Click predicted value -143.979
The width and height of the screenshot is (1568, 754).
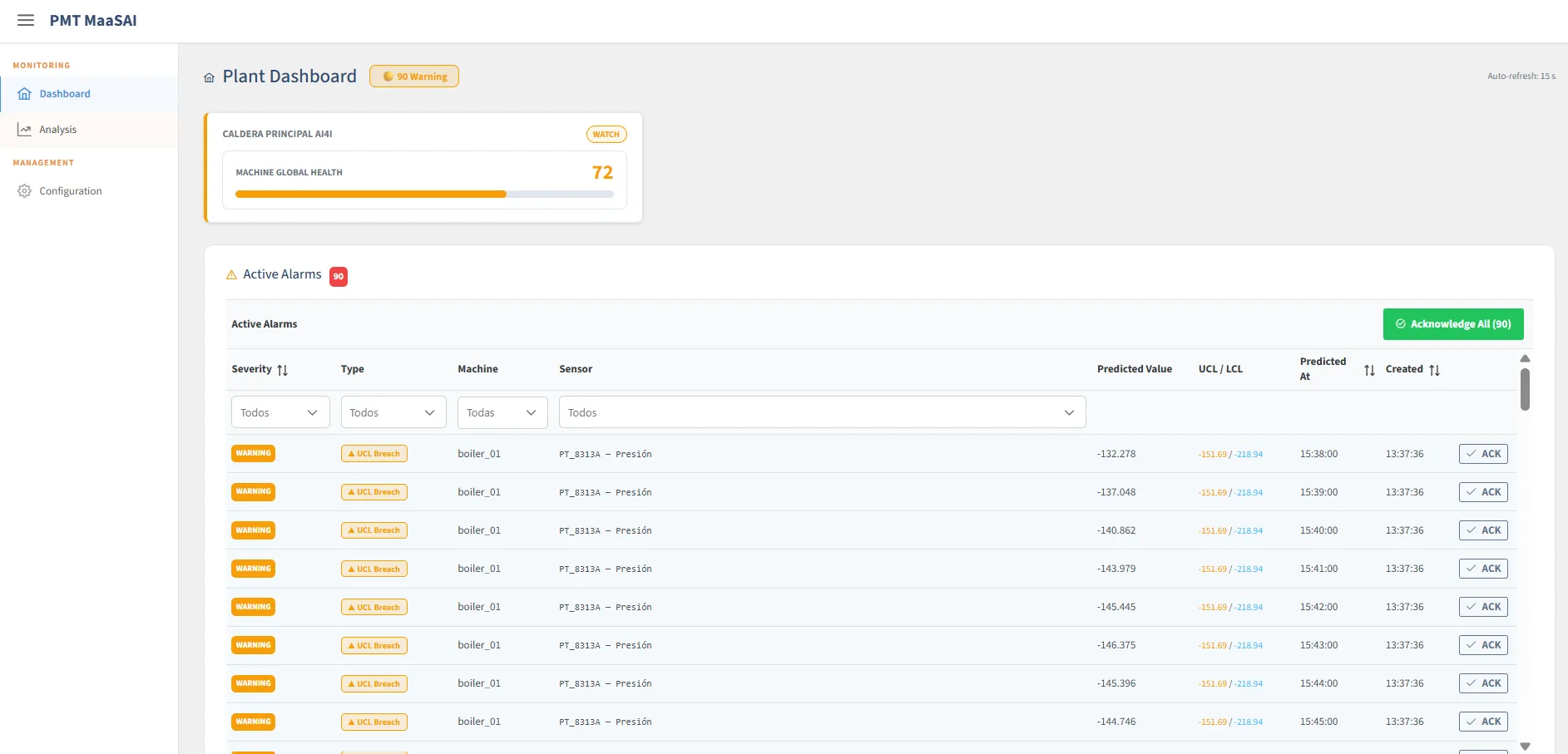click(1116, 569)
